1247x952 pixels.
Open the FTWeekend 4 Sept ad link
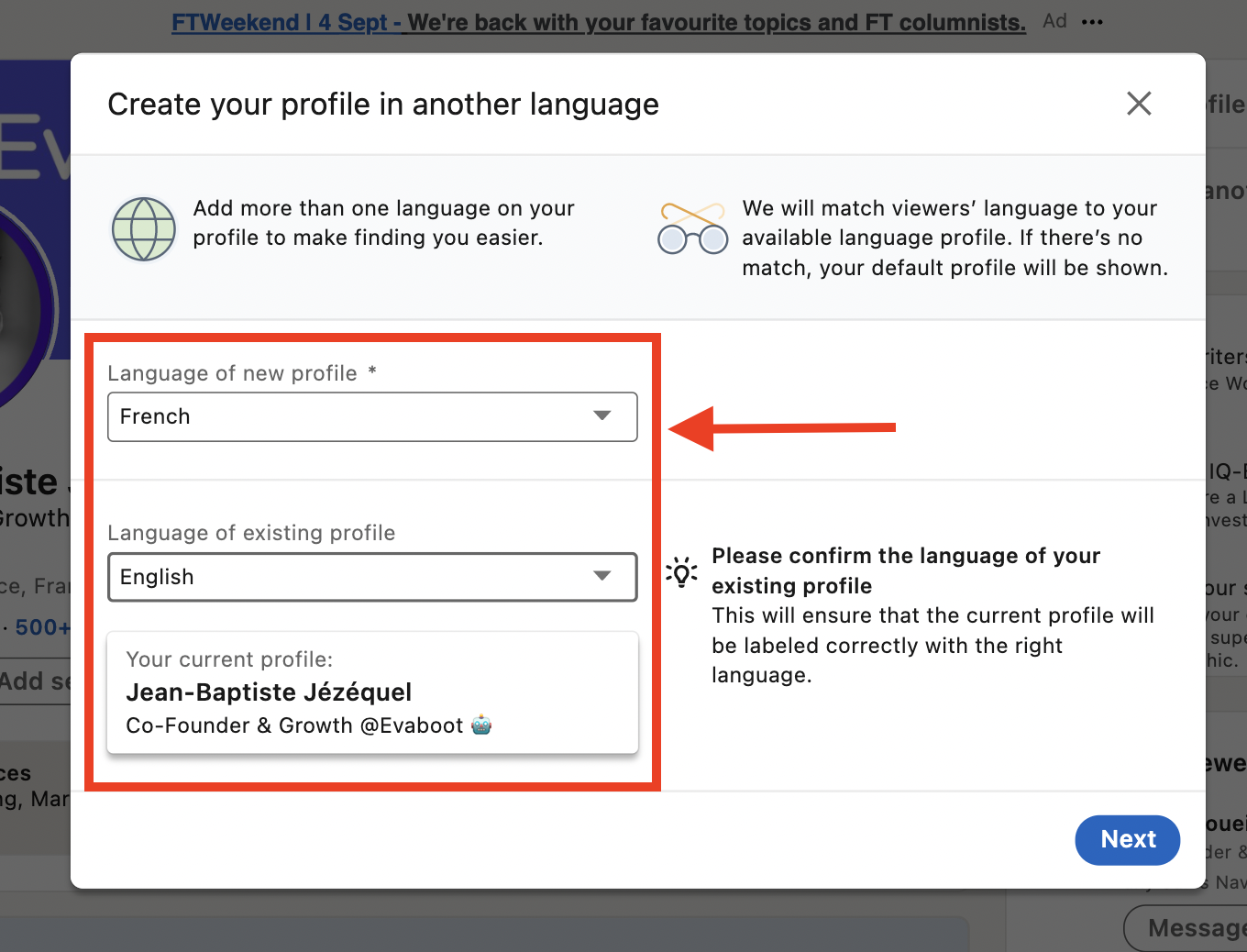[599, 22]
